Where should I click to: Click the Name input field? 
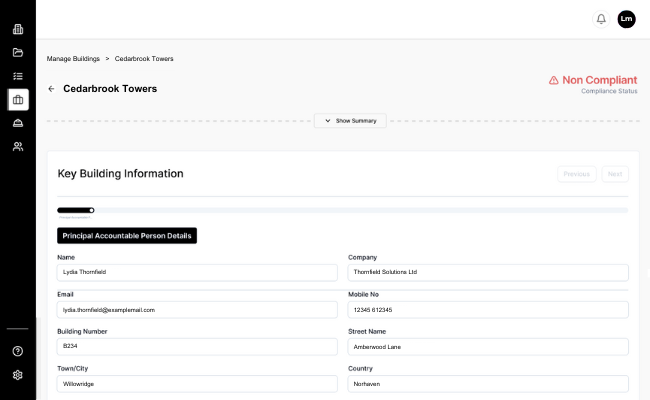coord(197,272)
